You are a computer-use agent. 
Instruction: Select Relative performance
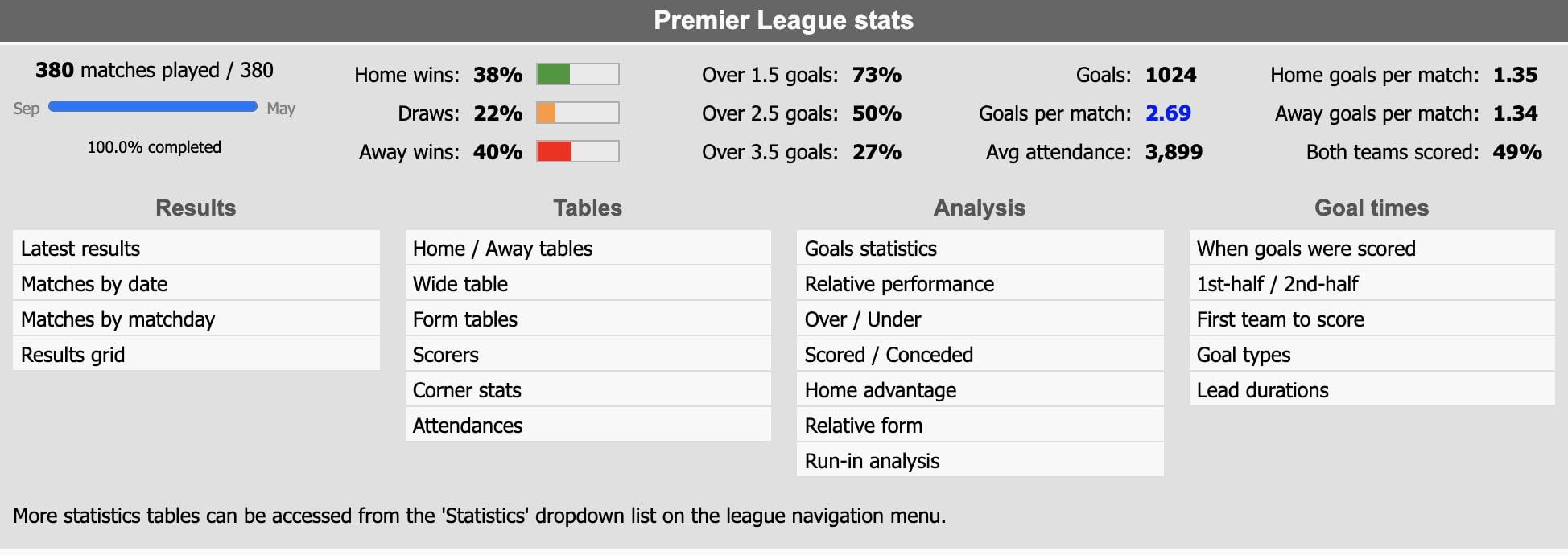tap(980, 283)
